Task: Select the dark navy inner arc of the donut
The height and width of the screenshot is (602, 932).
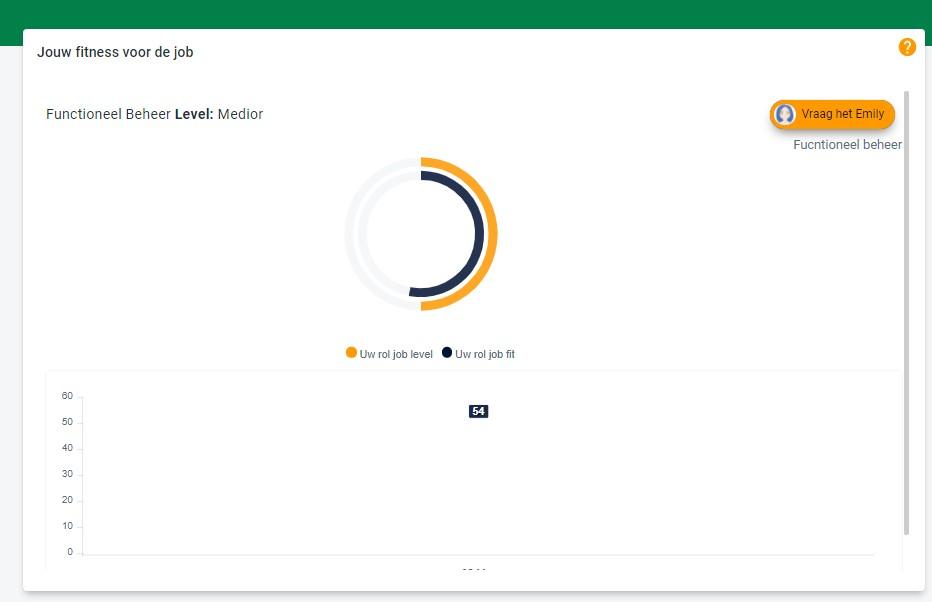Action: tap(477, 234)
